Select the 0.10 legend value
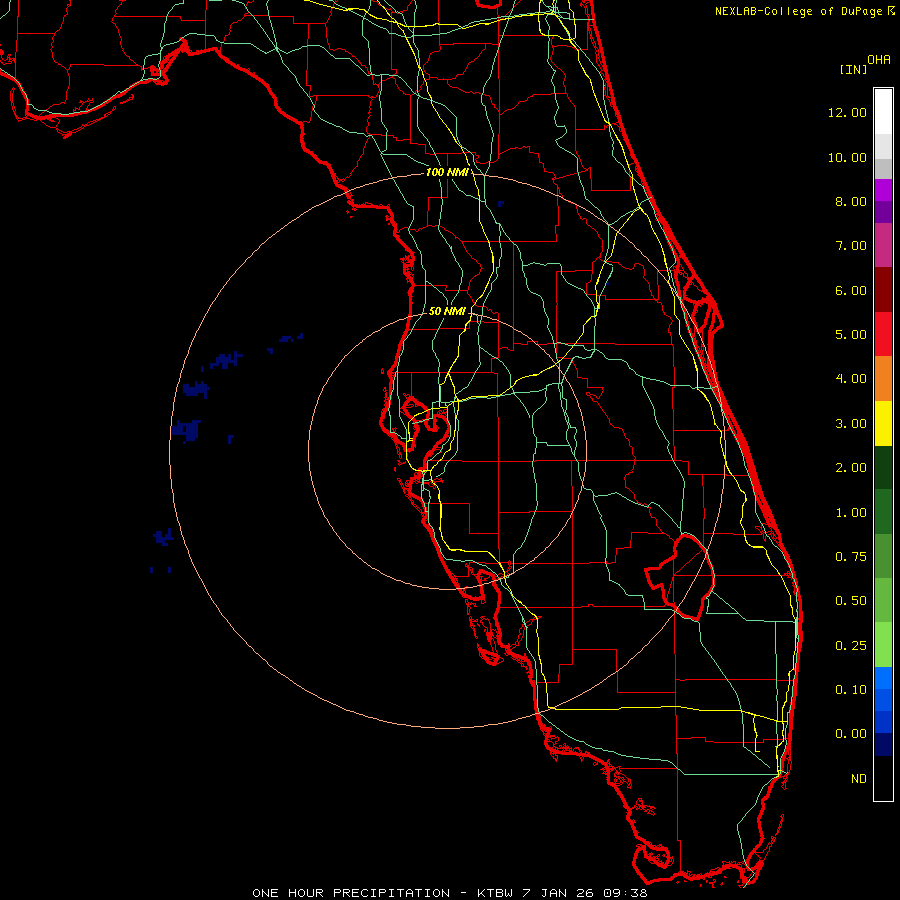This screenshot has width=900, height=900. point(851,689)
